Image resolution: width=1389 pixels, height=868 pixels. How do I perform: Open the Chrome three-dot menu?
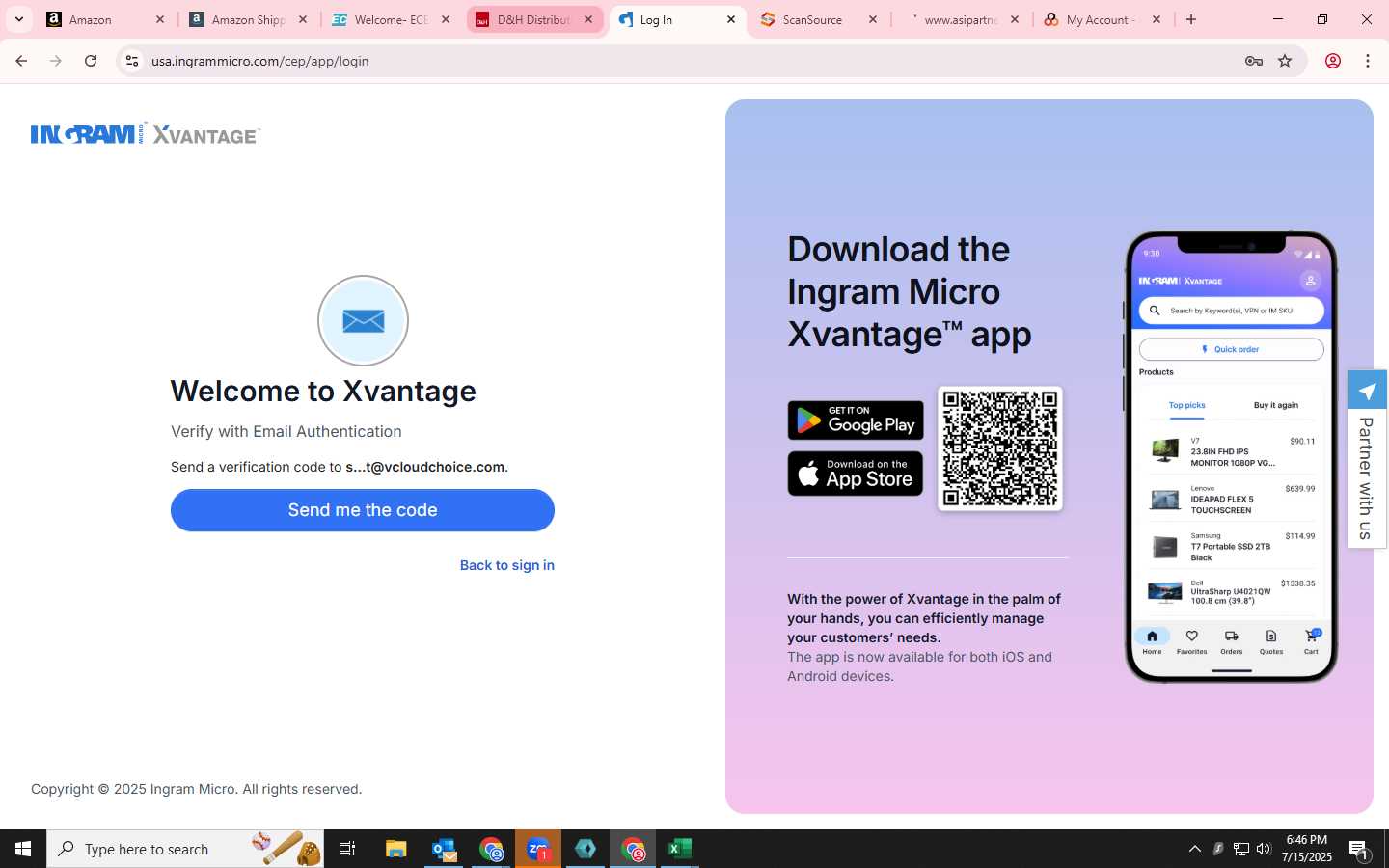[1368, 61]
